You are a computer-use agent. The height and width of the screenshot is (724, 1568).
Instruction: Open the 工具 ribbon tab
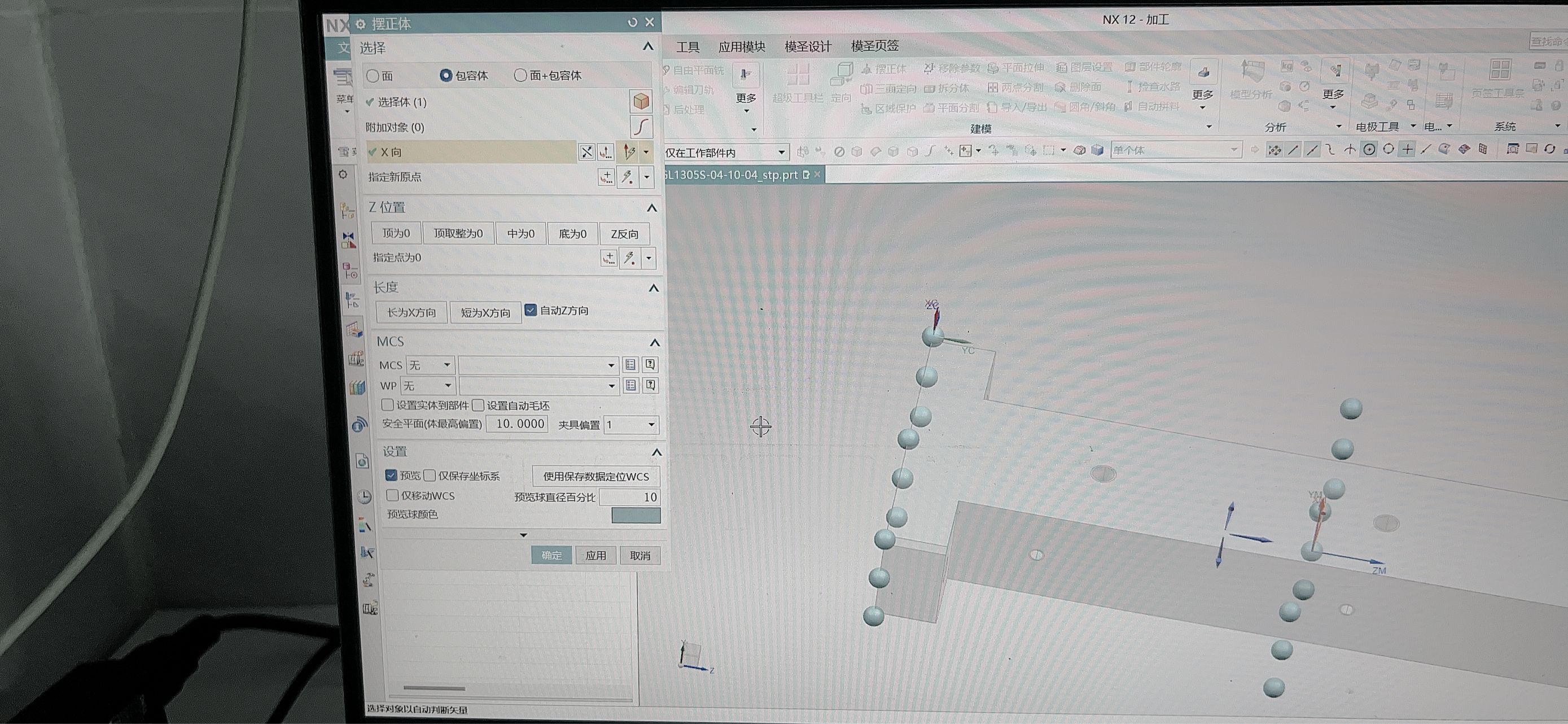[688, 47]
